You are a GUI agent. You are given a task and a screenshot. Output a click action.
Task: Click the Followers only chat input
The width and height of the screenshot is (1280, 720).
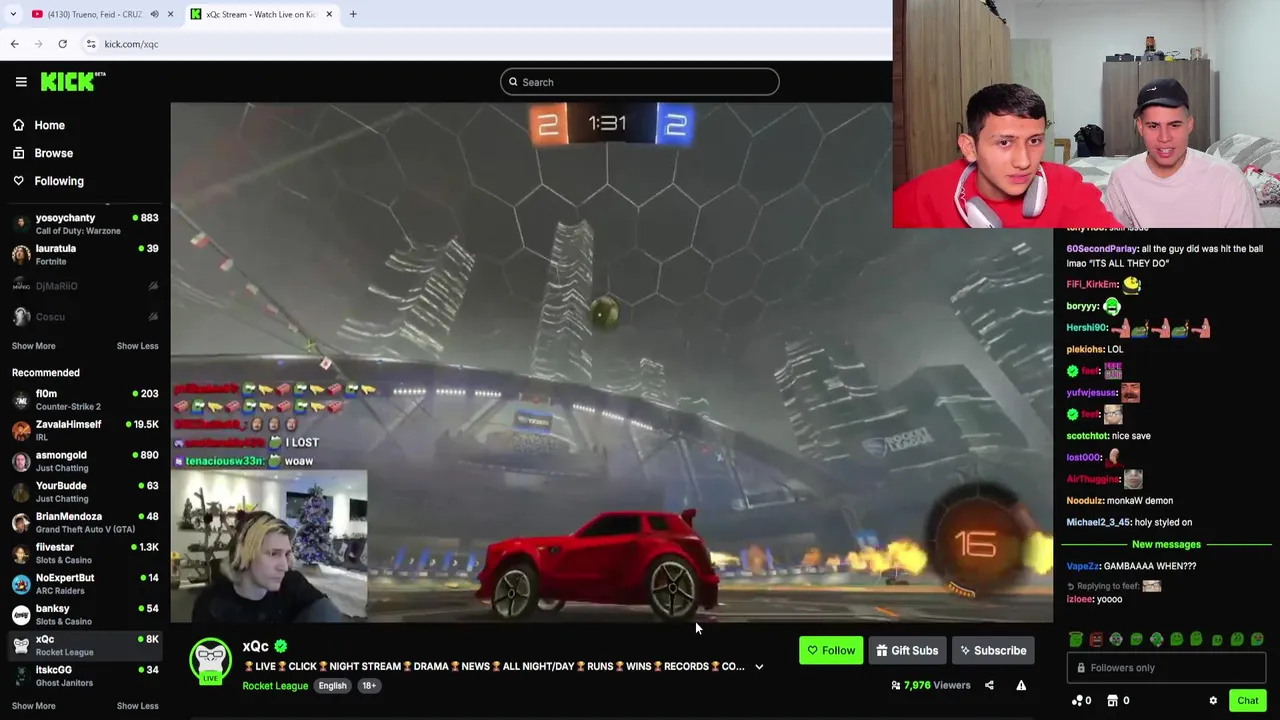click(1166, 668)
